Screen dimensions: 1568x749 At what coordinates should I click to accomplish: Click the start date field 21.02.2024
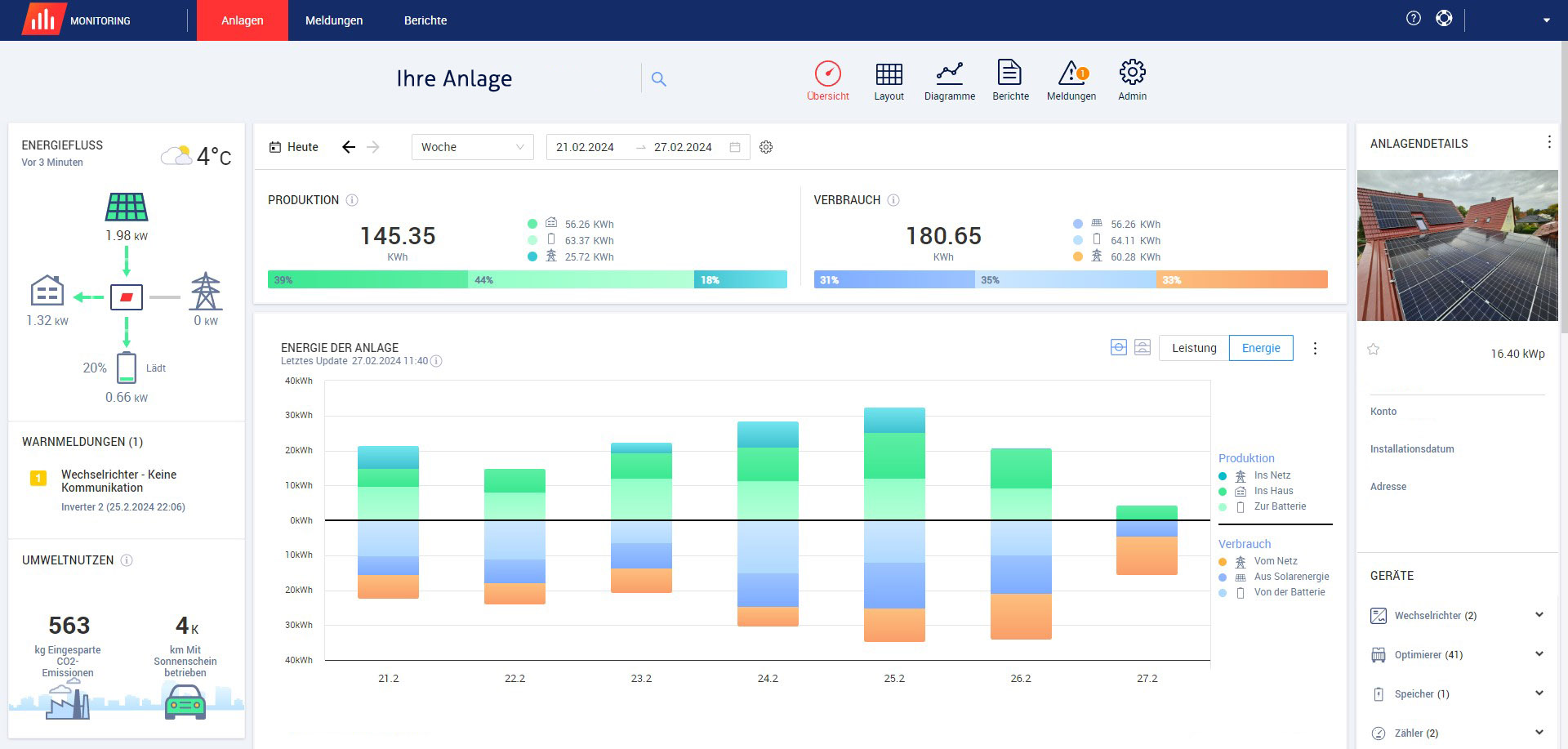point(585,147)
